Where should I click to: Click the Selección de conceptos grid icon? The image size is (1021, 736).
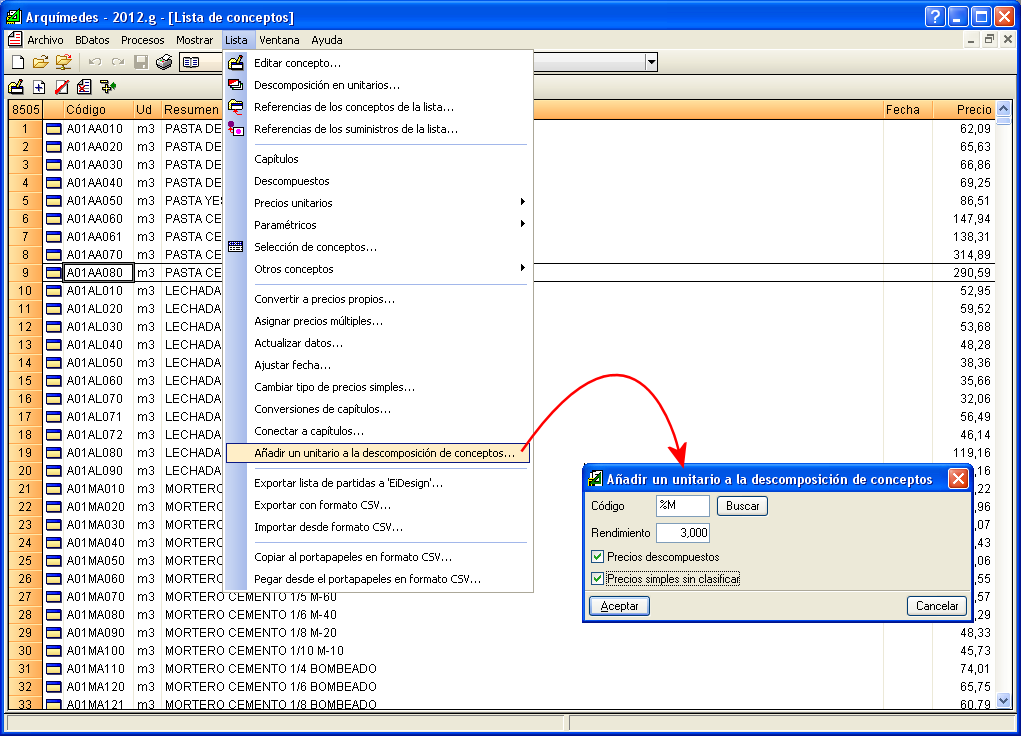(x=236, y=247)
